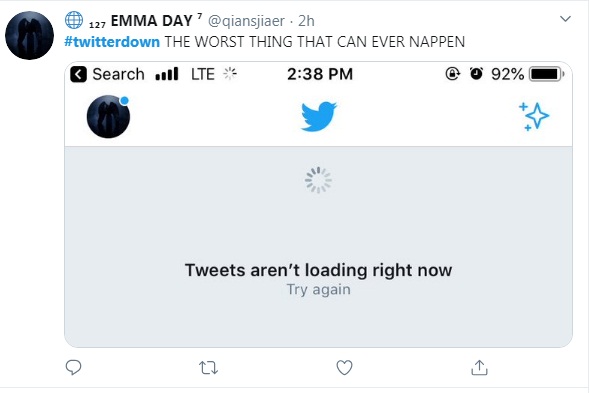Click the loading spinner in the feed

coord(318,180)
